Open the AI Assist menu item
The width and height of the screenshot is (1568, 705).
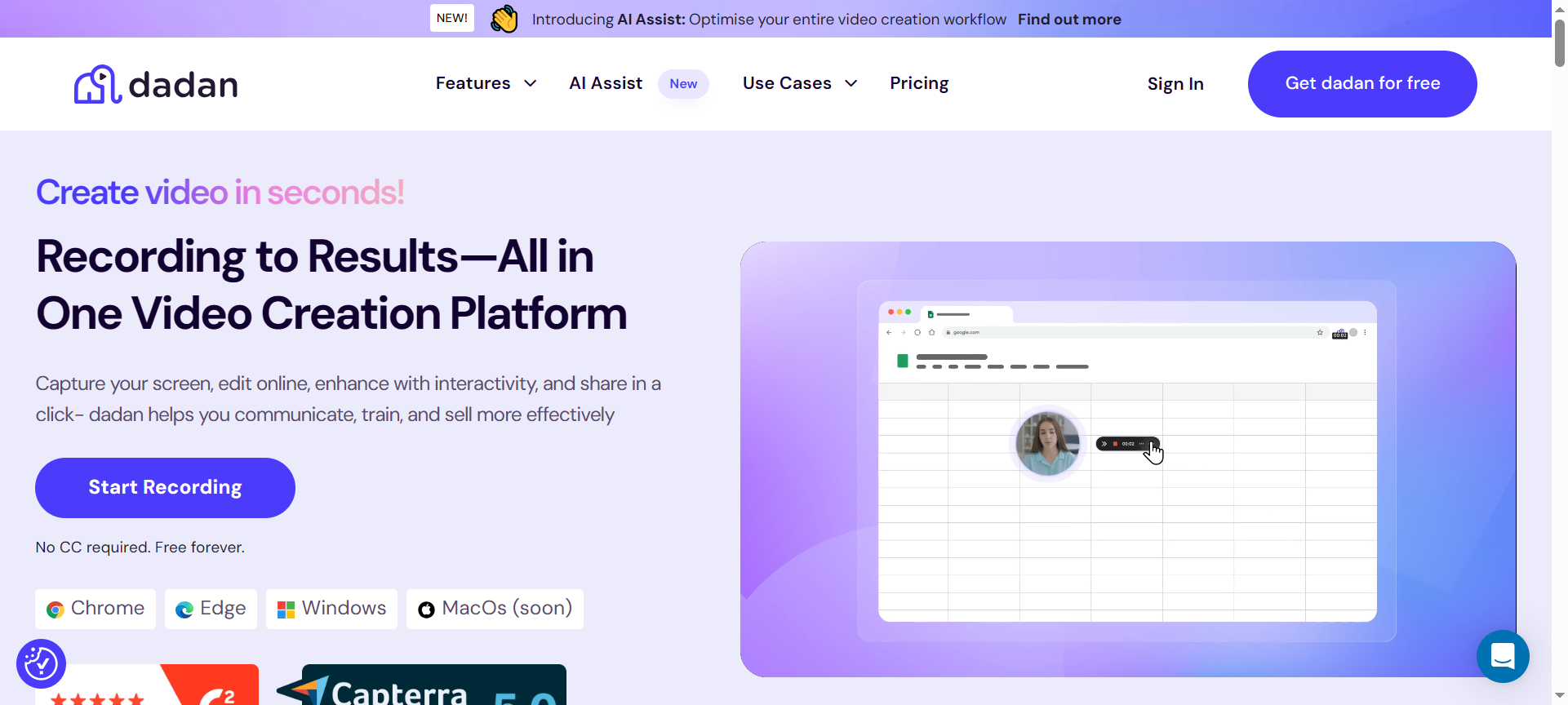[606, 83]
